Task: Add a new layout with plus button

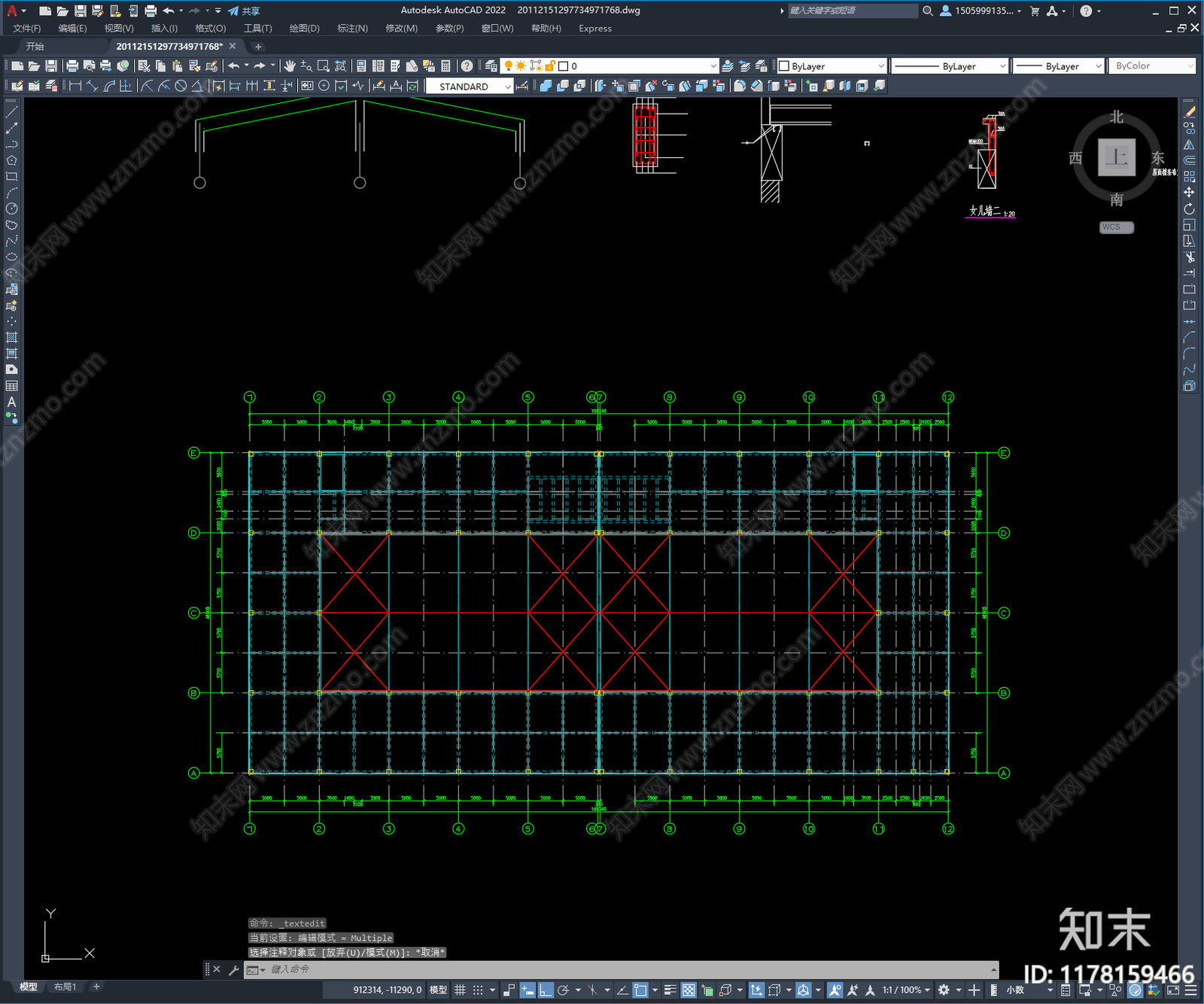Action: (96, 986)
